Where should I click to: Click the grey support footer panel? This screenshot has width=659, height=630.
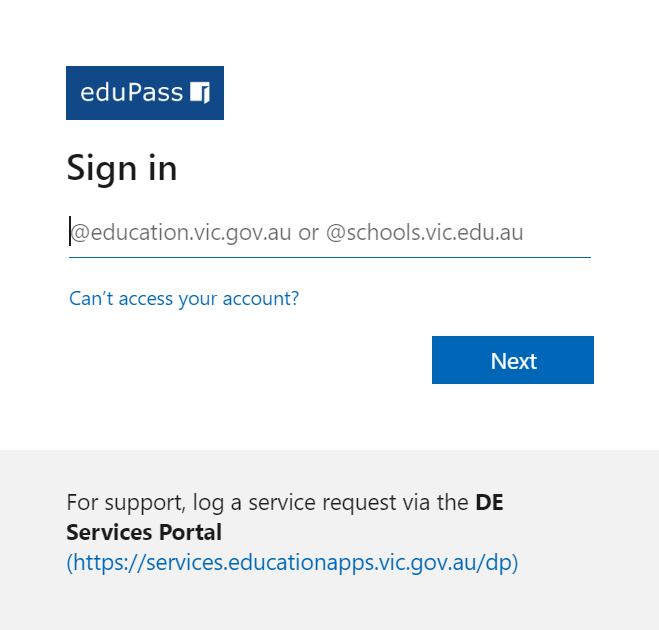[x=330, y=540]
